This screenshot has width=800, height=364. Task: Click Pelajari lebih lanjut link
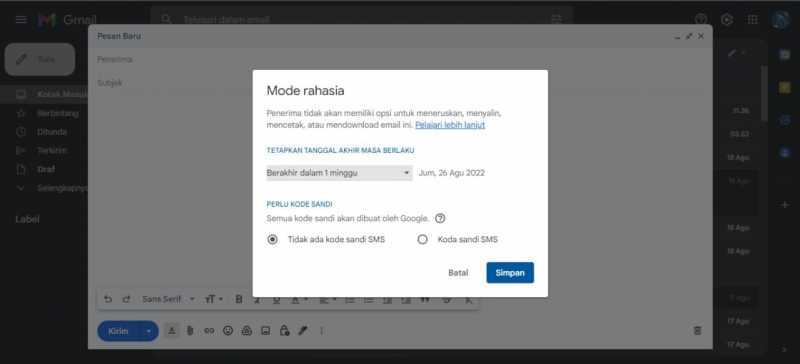(449, 125)
